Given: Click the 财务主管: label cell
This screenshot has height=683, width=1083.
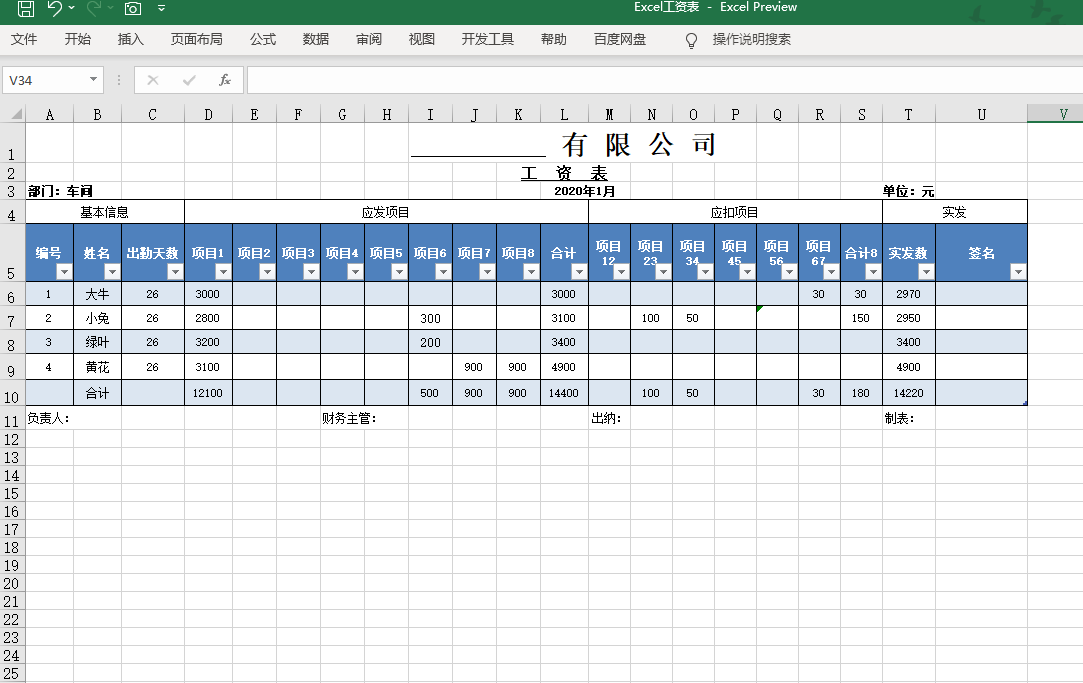Looking at the screenshot, I should click(x=349, y=418).
